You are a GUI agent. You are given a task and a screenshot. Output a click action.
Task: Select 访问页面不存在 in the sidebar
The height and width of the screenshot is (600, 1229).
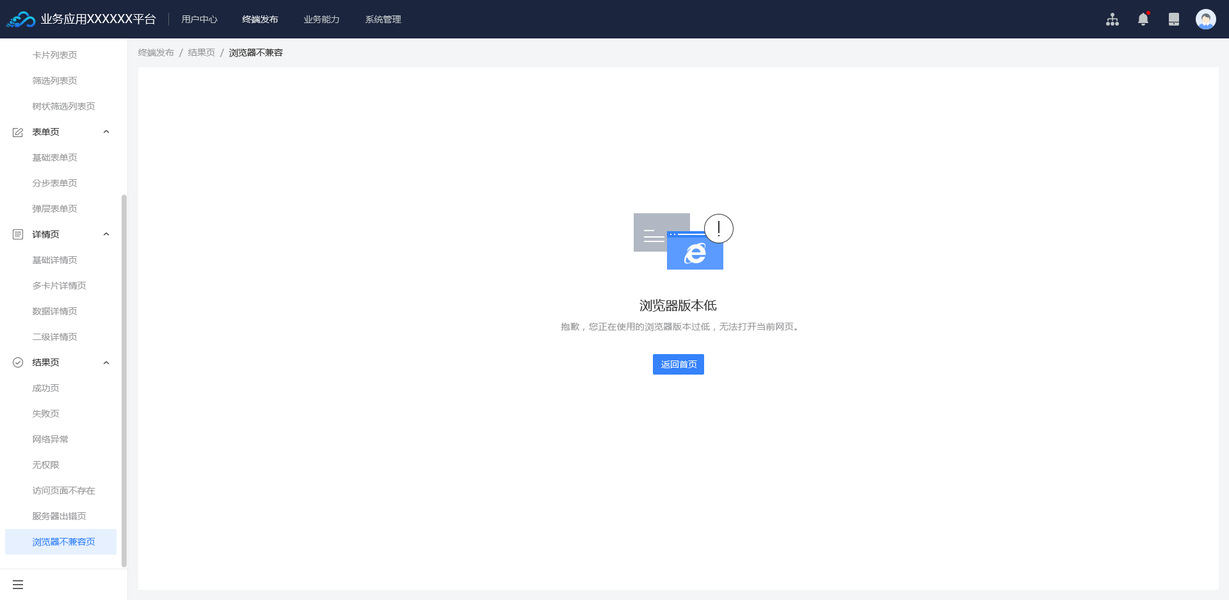tap(63, 491)
